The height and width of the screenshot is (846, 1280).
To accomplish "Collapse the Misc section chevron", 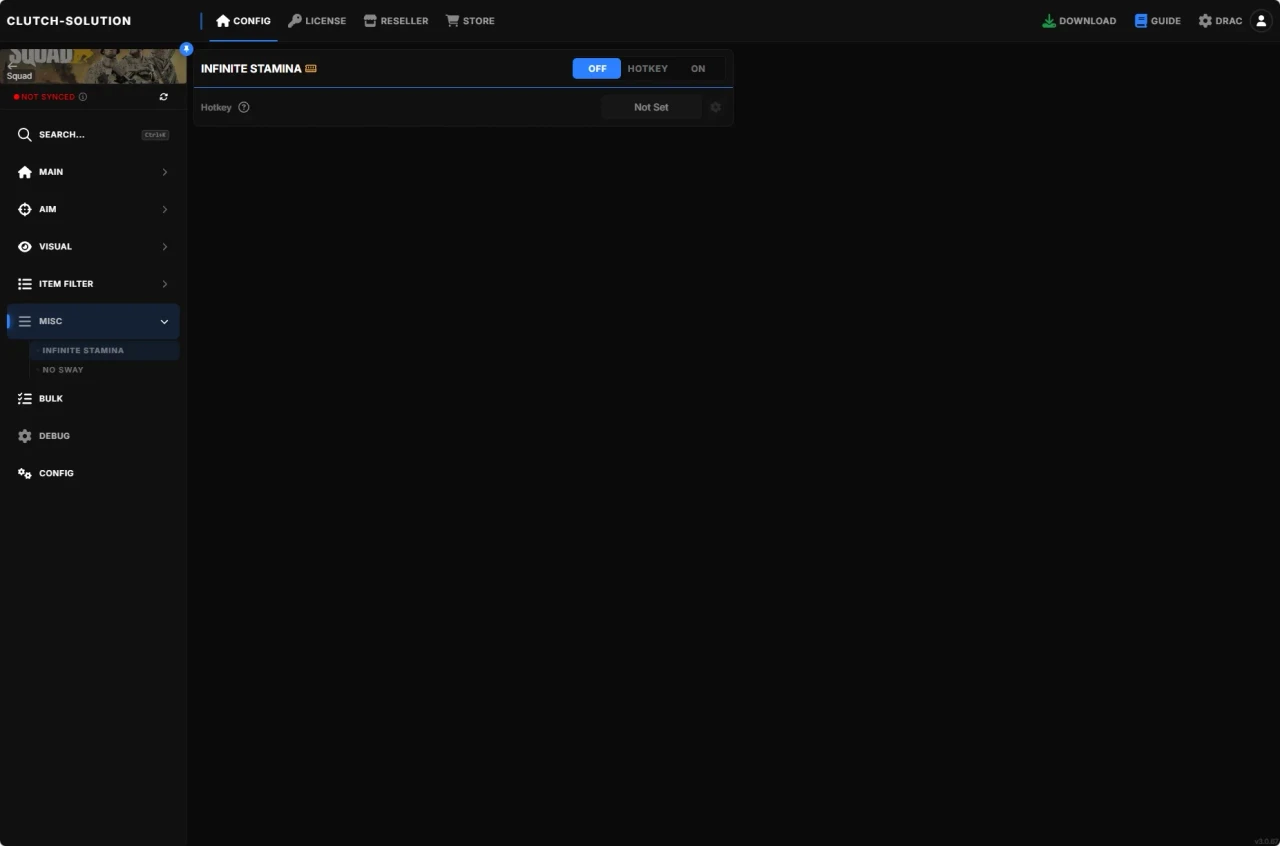I will click(165, 321).
